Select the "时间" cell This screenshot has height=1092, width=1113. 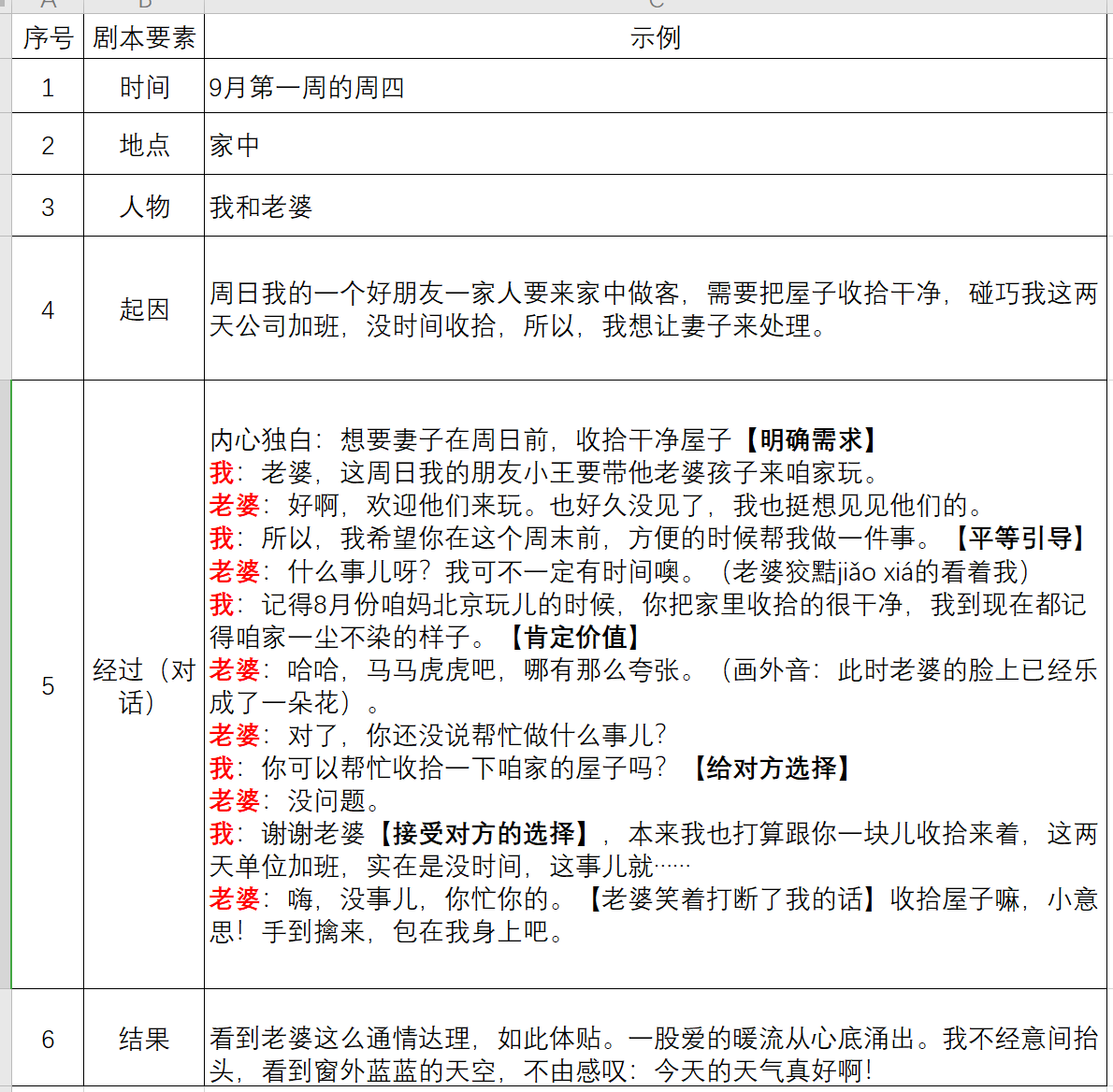coord(144,86)
